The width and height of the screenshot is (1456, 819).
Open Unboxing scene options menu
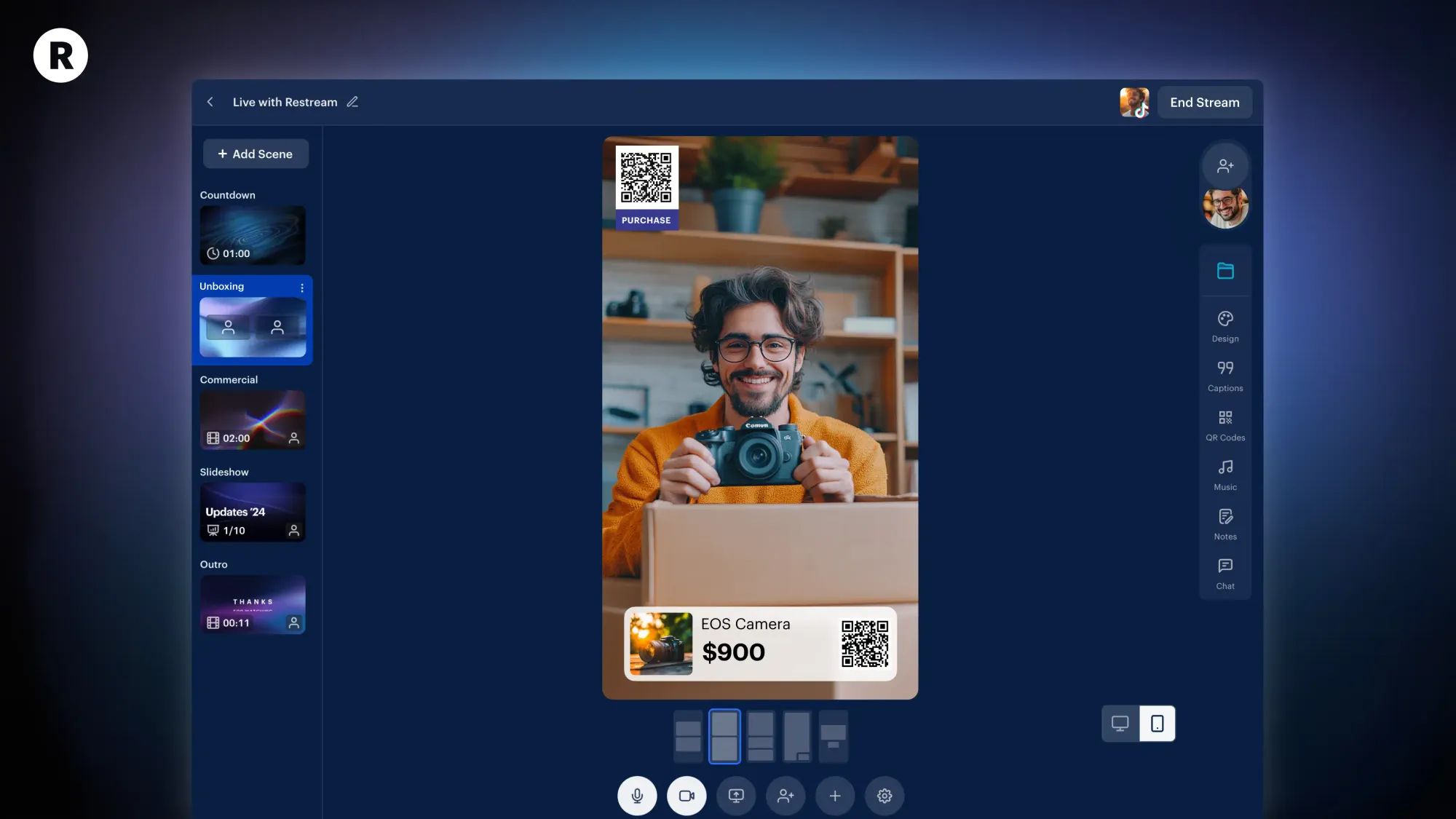point(302,288)
